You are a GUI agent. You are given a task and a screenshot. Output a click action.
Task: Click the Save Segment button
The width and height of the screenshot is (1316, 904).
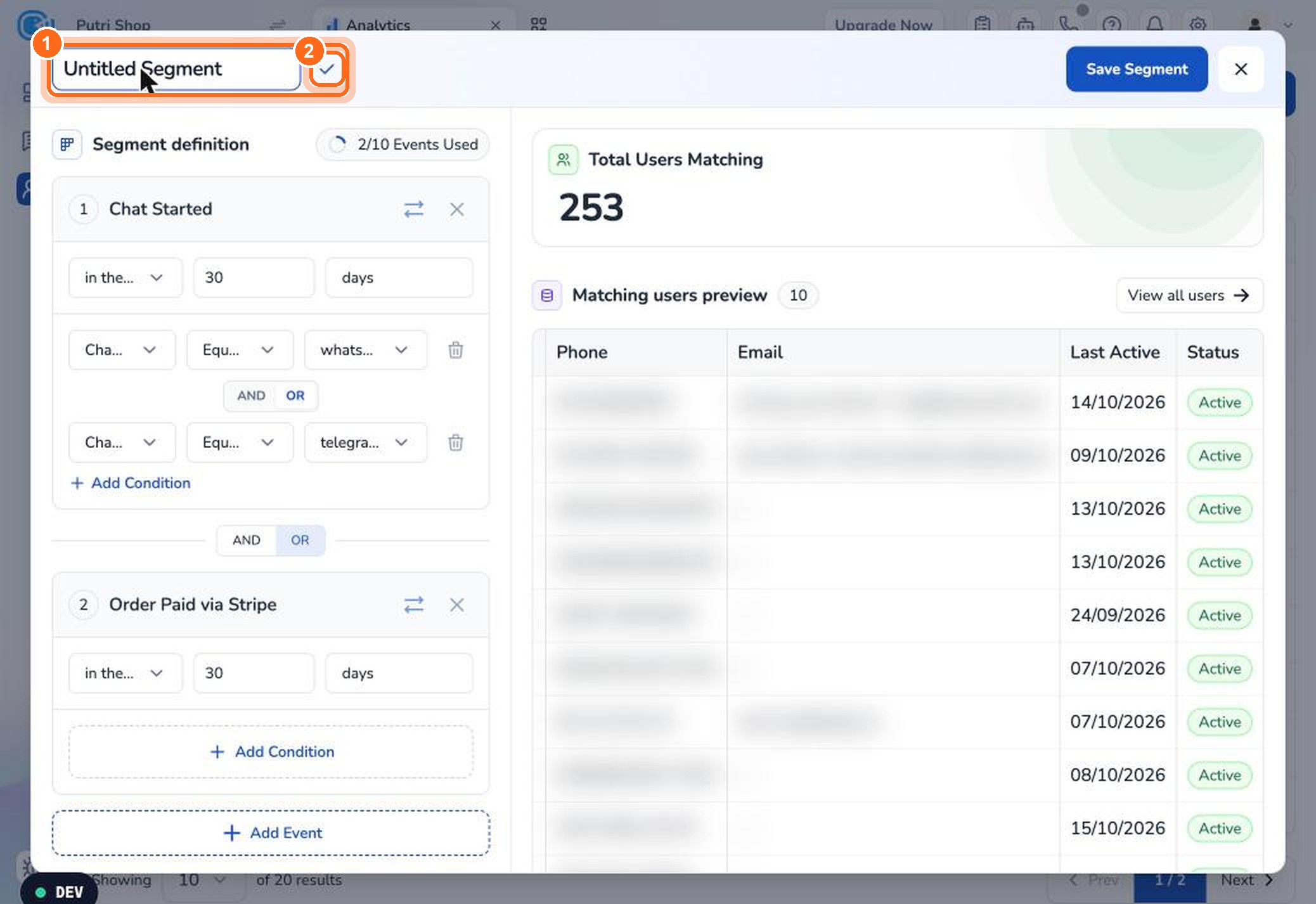(x=1137, y=69)
